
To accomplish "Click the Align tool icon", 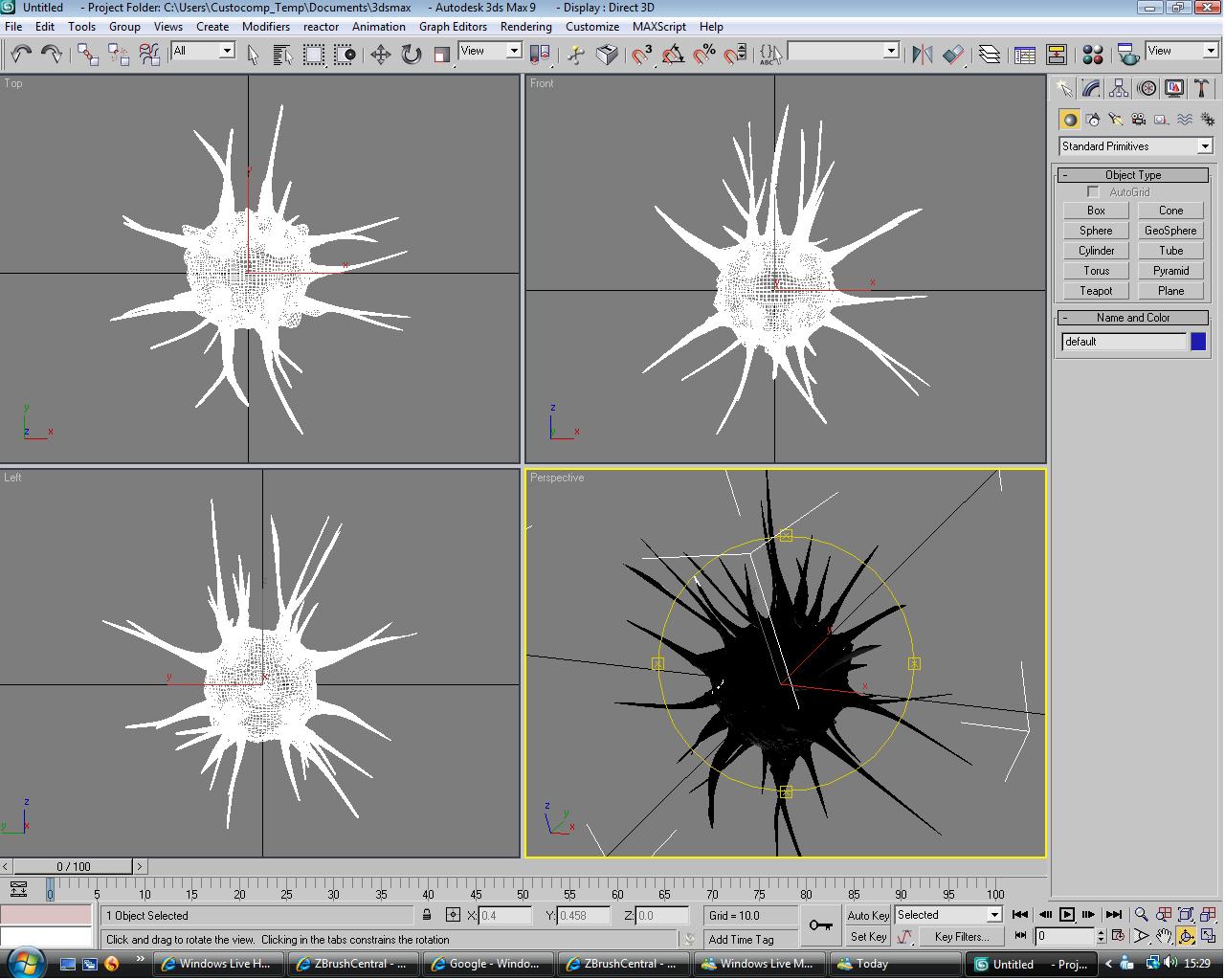I will click(953, 55).
